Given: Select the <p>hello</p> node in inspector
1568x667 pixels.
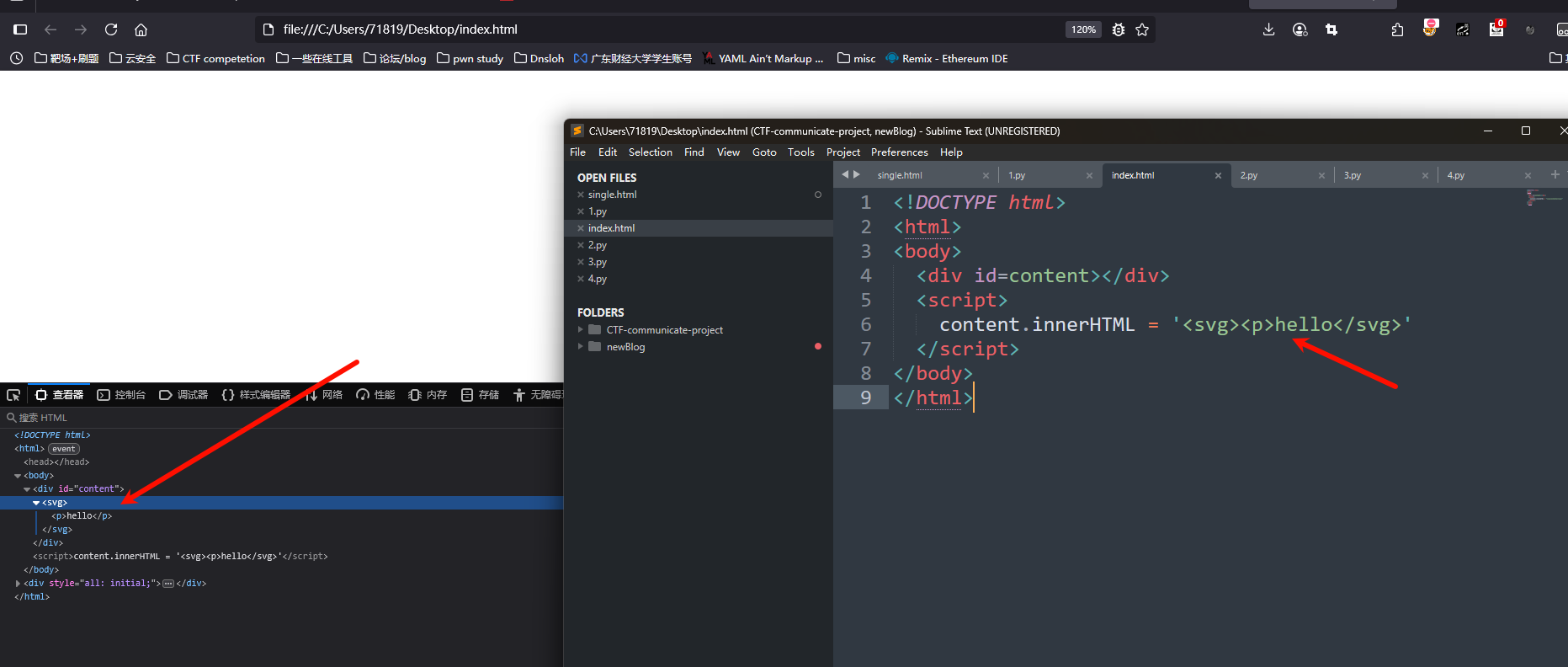Looking at the screenshot, I should pyautogui.click(x=82, y=516).
